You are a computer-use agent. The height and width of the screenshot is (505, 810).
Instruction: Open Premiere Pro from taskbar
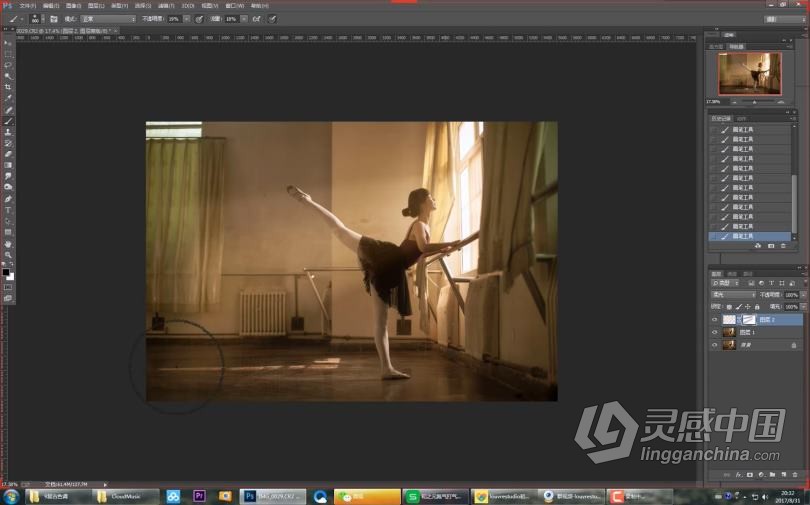click(x=199, y=497)
